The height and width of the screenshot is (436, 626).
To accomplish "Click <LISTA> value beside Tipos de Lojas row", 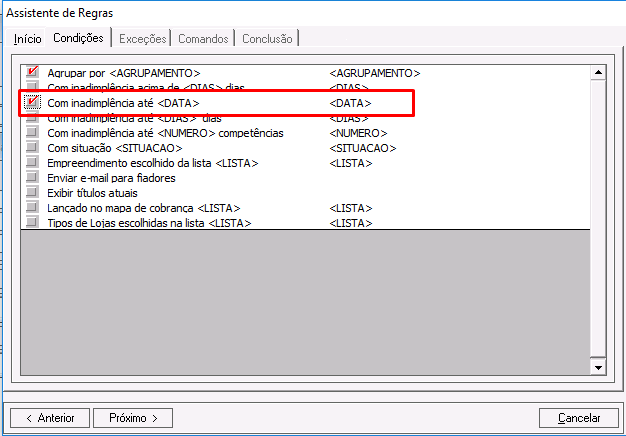I will (351, 223).
